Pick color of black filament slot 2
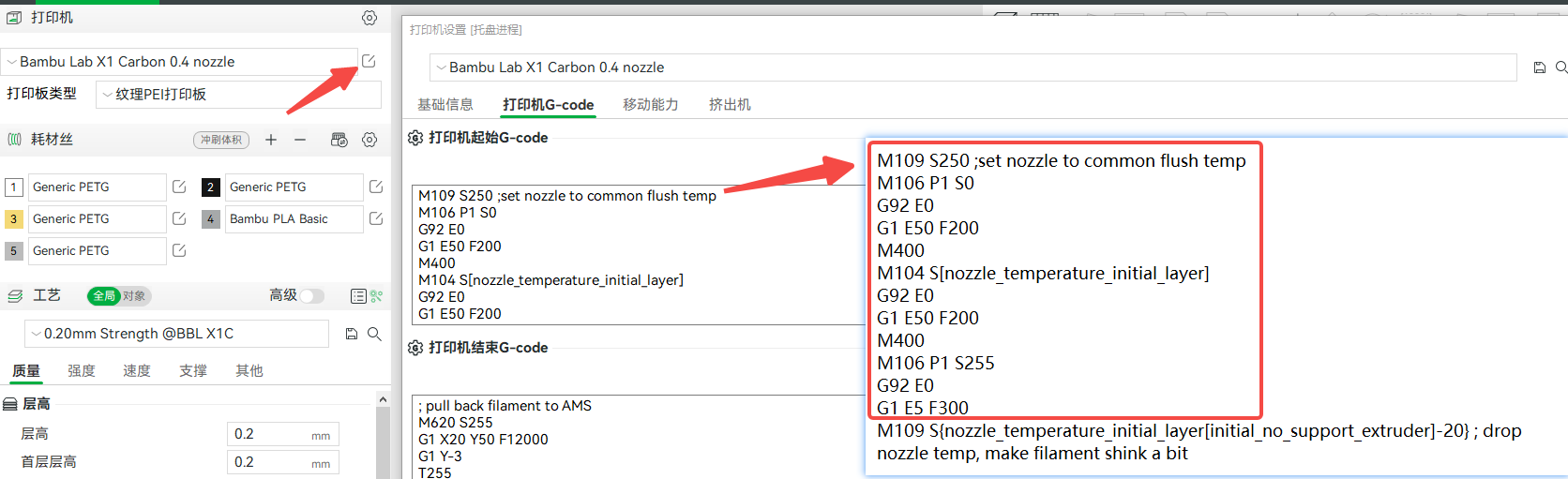Viewport: 1568px width, 479px height. (x=210, y=187)
